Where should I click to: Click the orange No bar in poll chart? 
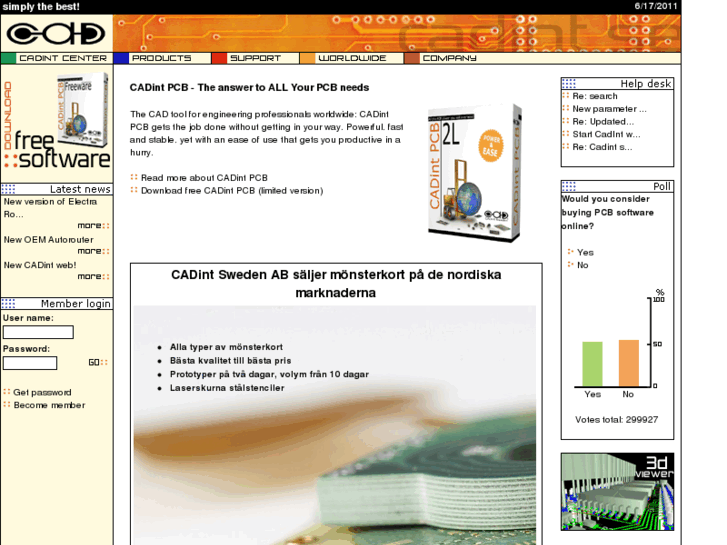pyautogui.click(x=629, y=363)
